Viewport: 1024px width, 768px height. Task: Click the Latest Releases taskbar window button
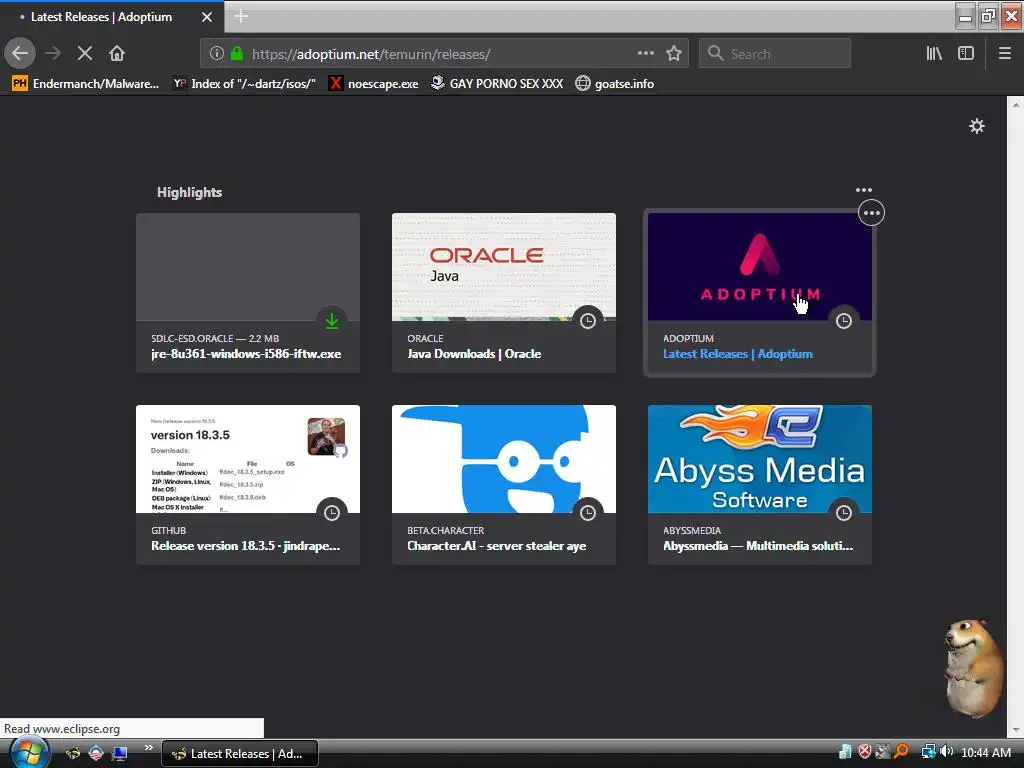239,754
